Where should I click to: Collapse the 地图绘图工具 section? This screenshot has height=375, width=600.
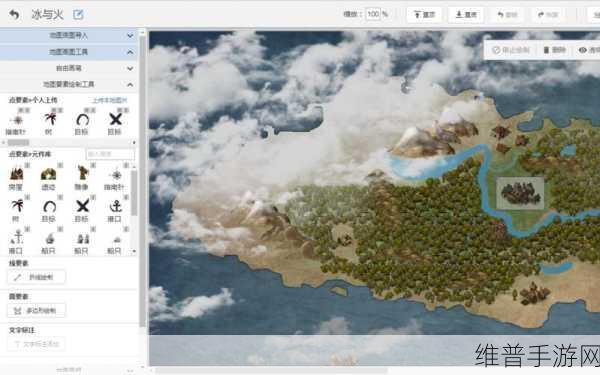point(69,52)
